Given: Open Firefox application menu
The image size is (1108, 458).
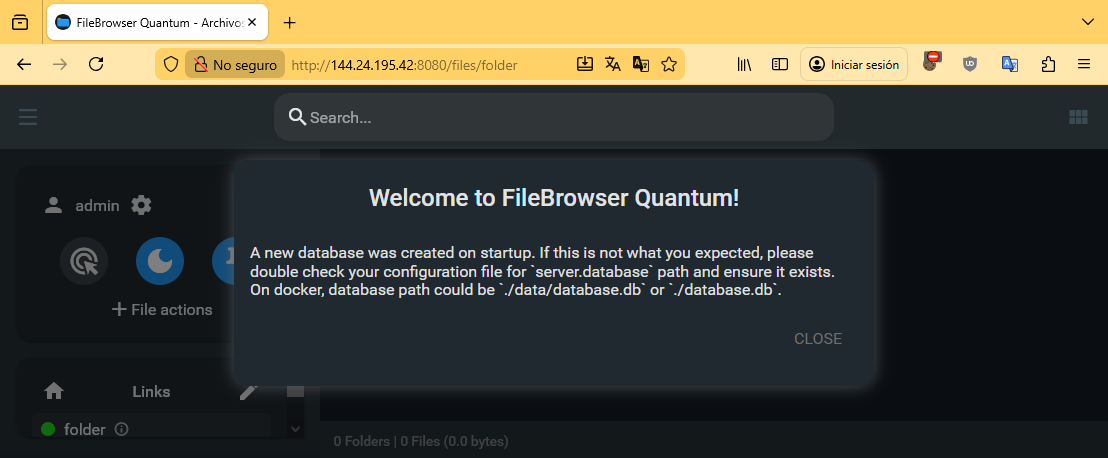Looking at the screenshot, I should [x=1084, y=64].
